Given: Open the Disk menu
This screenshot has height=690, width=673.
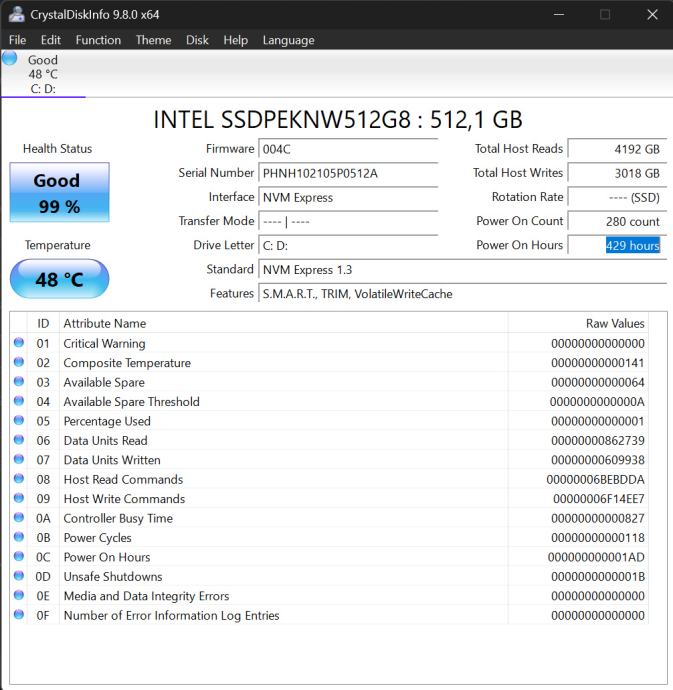Looking at the screenshot, I should [x=197, y=40].
